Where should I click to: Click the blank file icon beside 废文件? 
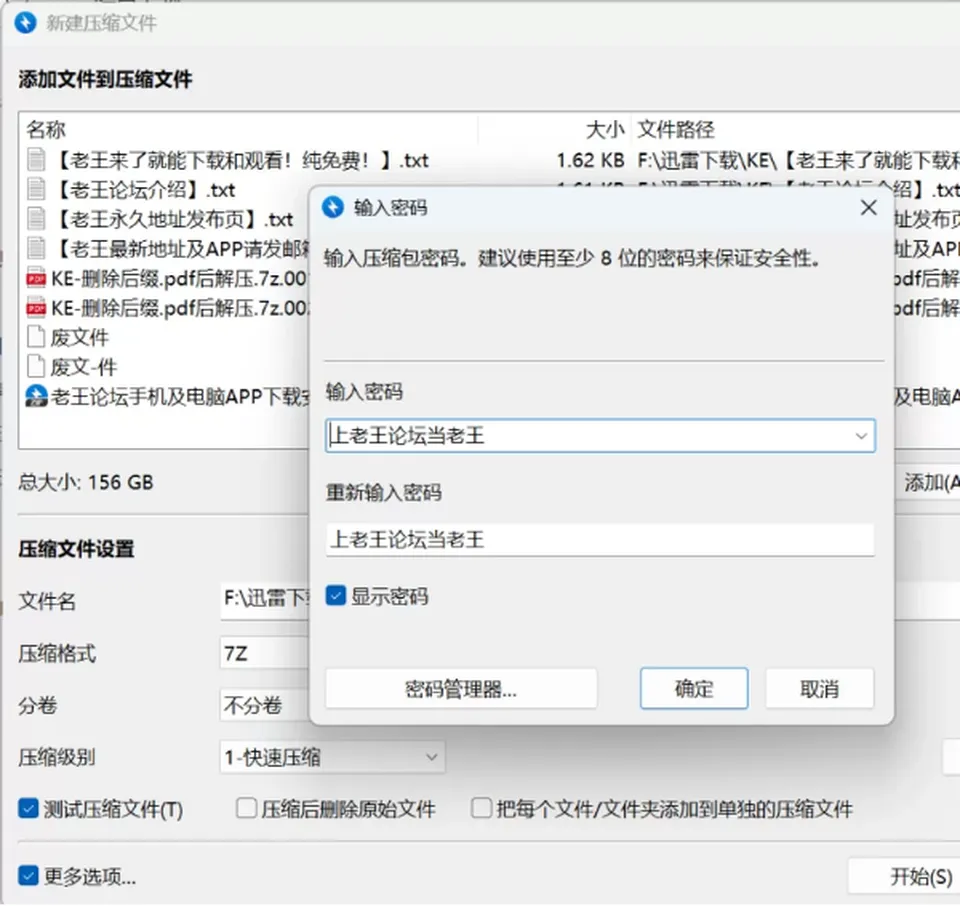click(36, 337)
